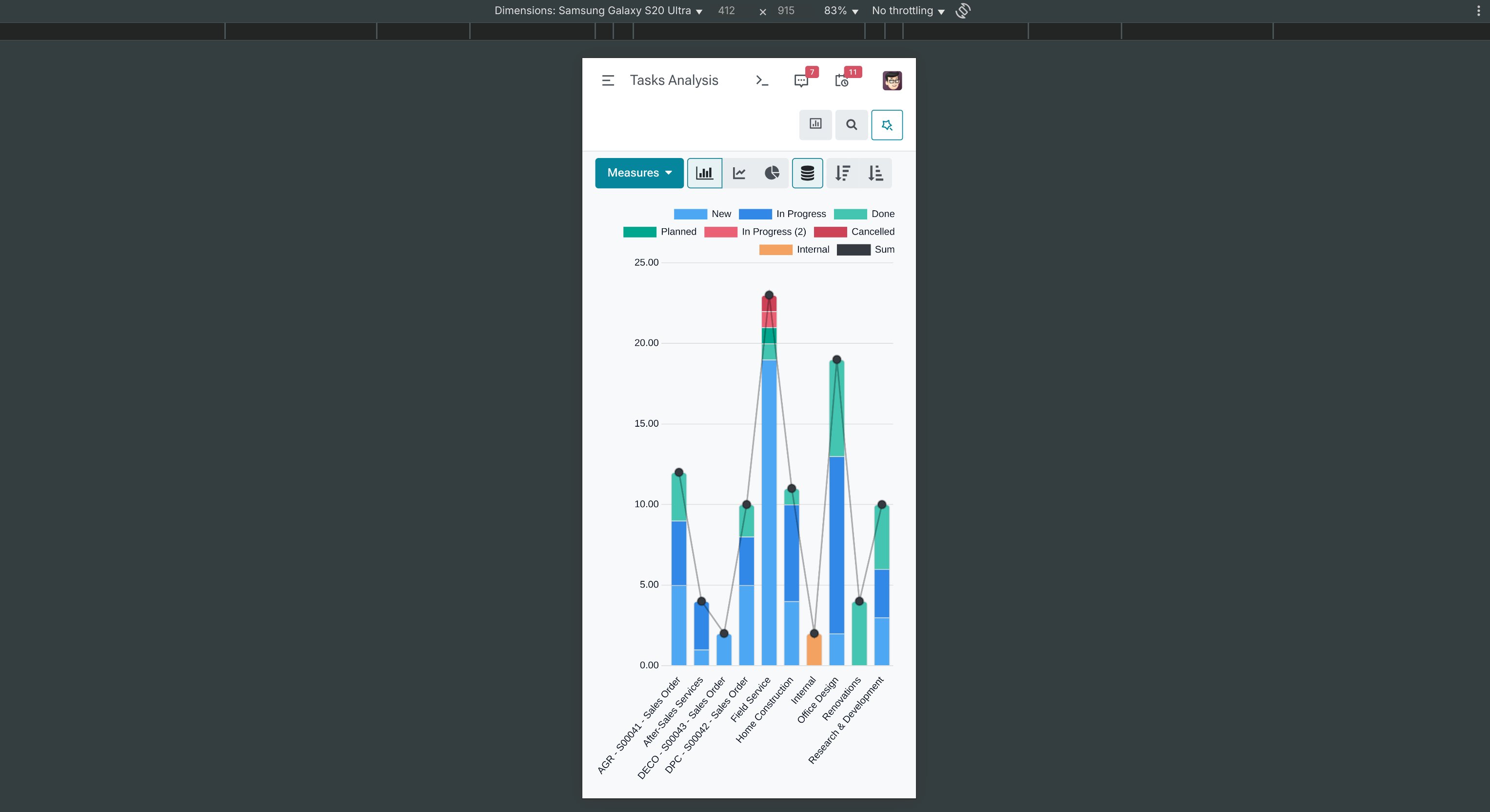Click the After-Sales Services bar
The height and width of the screenshot is (812, 1490).
point(701,634)
